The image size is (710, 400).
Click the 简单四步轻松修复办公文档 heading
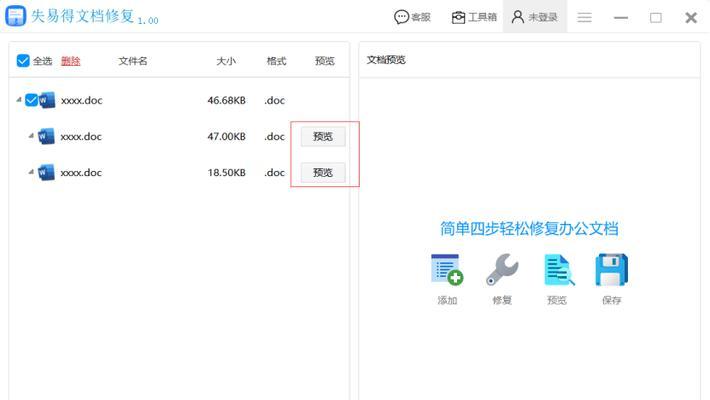[x=529, y=228]
